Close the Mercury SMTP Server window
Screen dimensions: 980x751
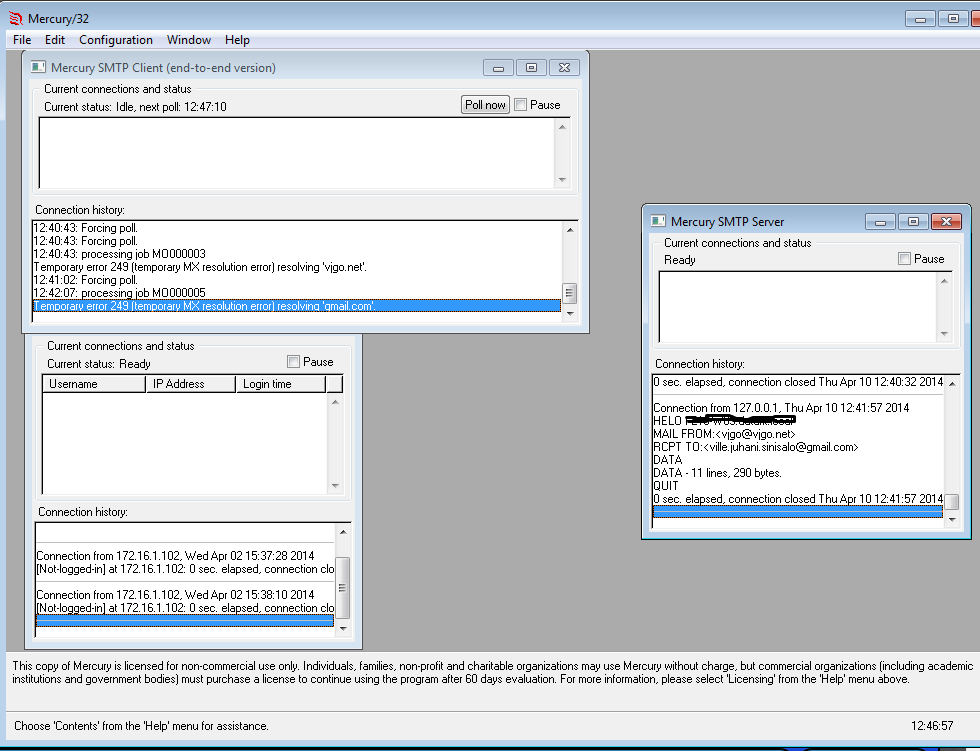pos(946,221)
